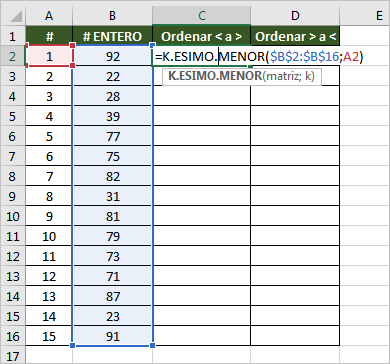
Task: Click the '# ENTERO' header cell
Action: (113, 36)
